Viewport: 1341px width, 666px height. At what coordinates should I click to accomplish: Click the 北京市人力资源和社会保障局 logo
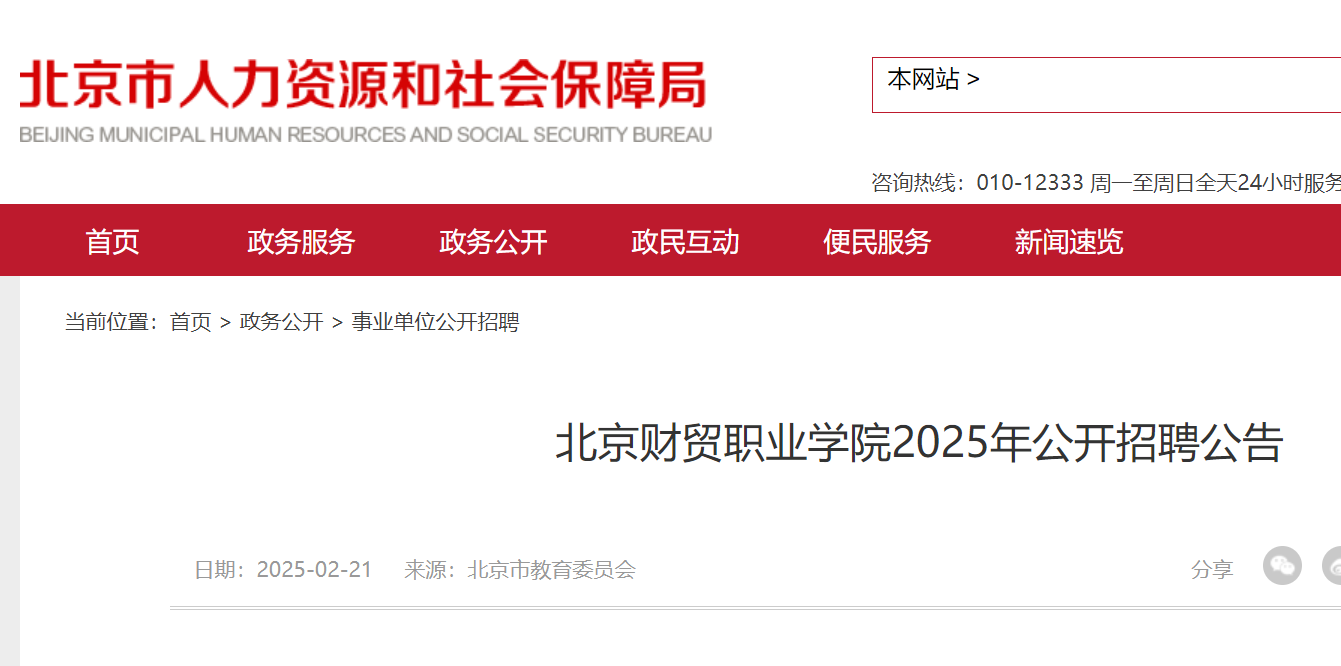click(363, 85)
